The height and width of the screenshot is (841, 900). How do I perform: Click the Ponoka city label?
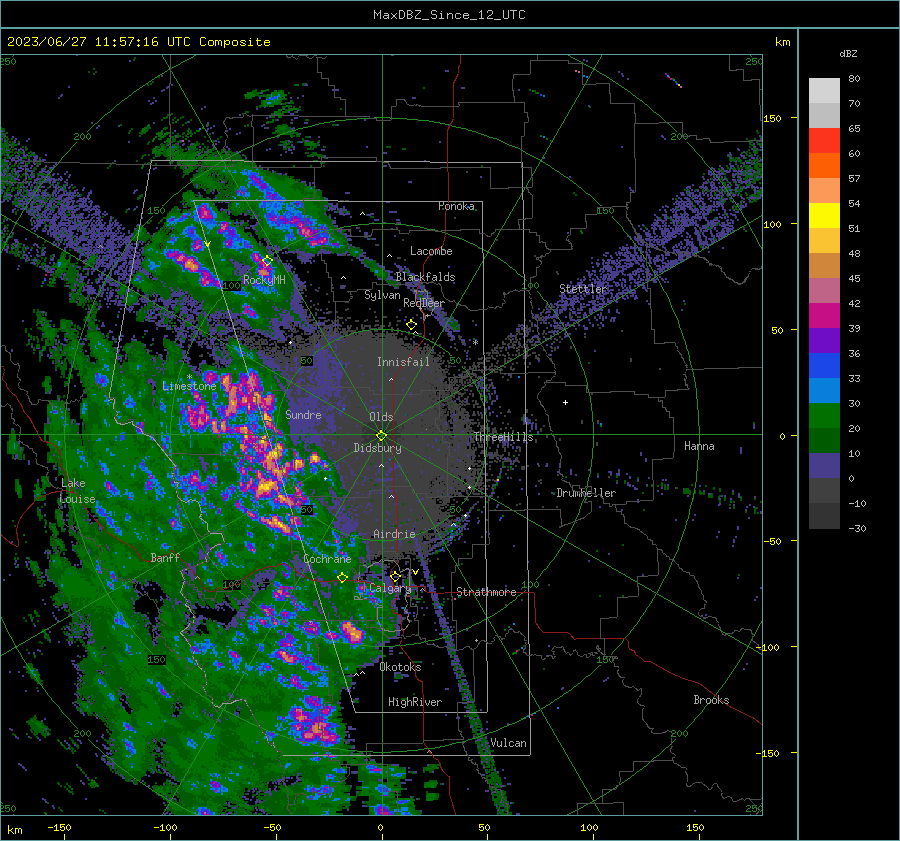click(456, 206)
